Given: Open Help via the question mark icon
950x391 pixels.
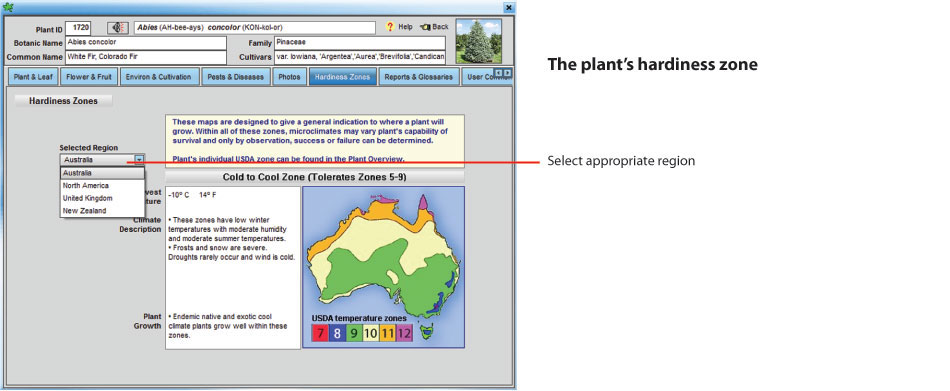Looking at the screenshot, I should point(390,27).
